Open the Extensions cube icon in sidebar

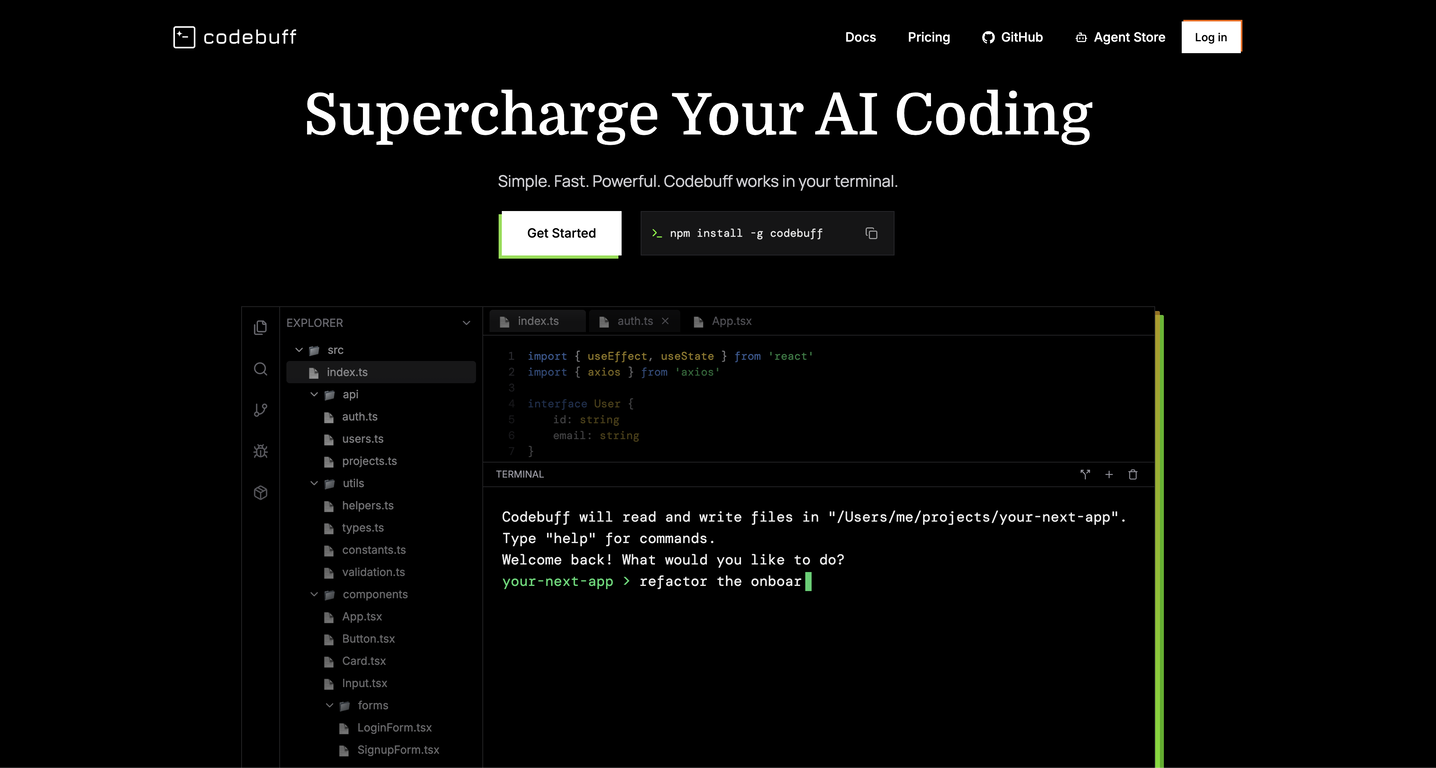[x=261, y=493]
